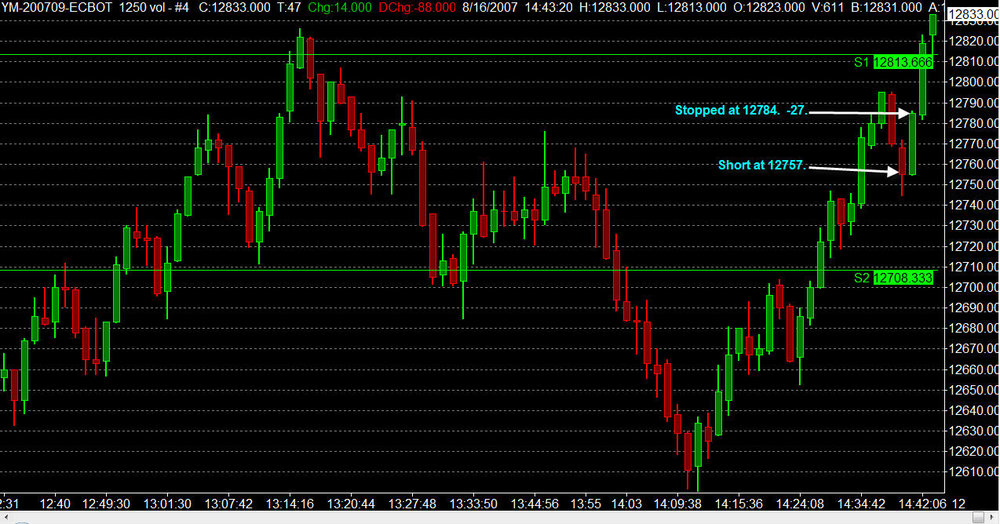This screenshot has width=1000, height=524.
Task: Click the 13:20:44 time axis label
Action: pyautogui.click(x=351, y=504)
